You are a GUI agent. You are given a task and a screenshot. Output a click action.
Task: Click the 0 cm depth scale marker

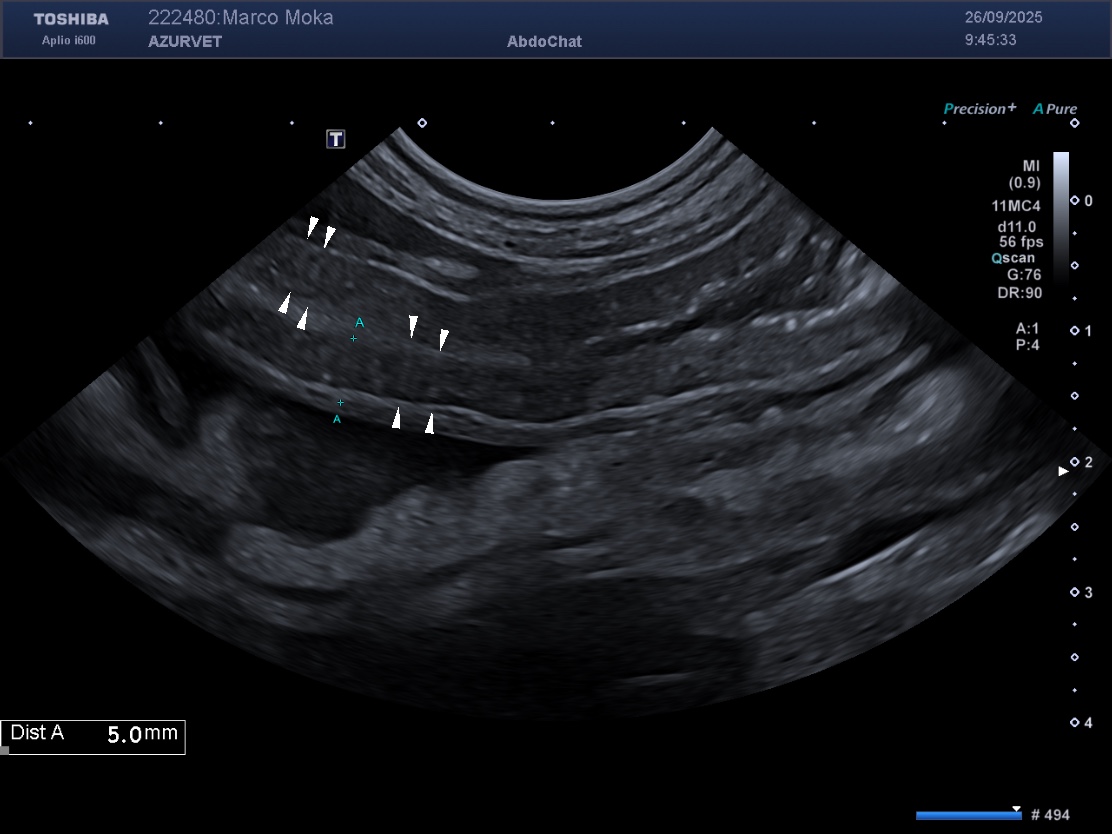tap(1075, 201)
